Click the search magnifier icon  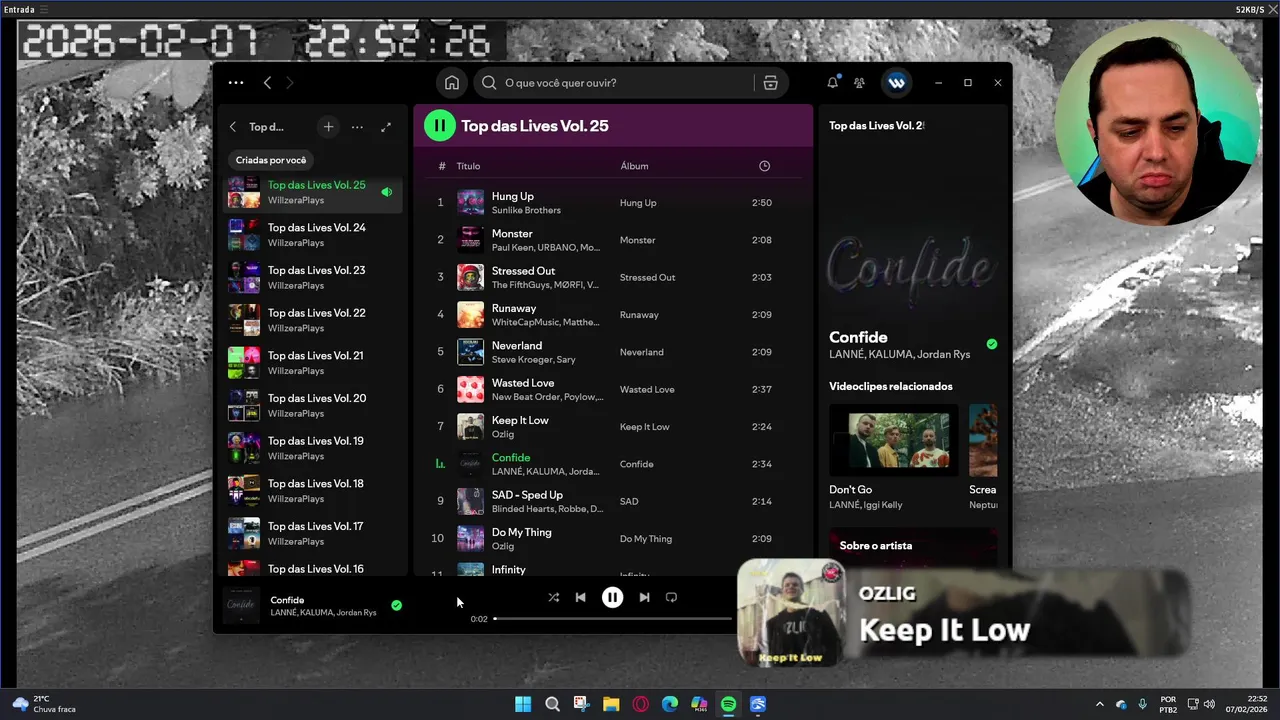[x=489, y=83]
